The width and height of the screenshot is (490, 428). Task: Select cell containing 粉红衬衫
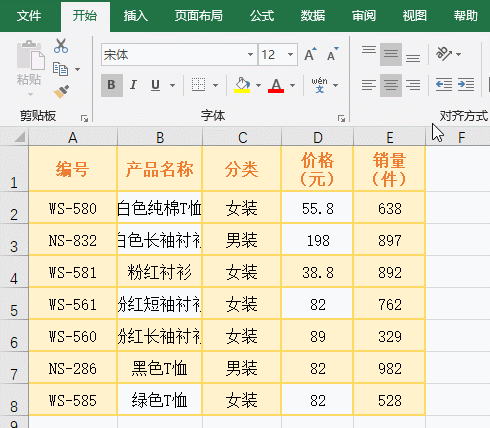[x=160, y=272]
